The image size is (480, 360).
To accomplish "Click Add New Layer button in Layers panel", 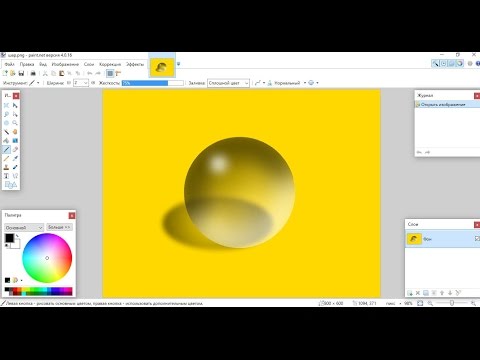I will click(410, 293).
